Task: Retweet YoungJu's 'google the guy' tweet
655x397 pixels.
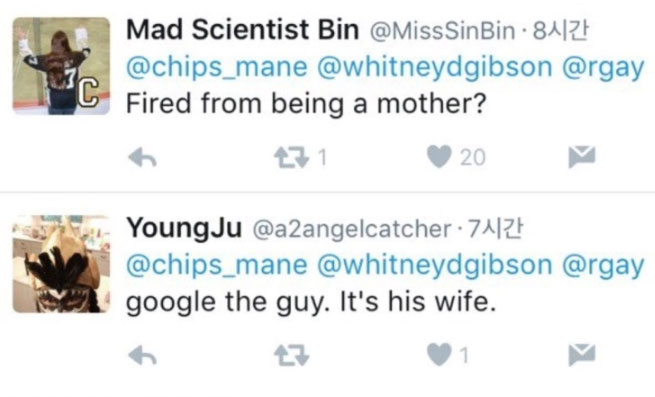Action: click(x=291, y=356)
